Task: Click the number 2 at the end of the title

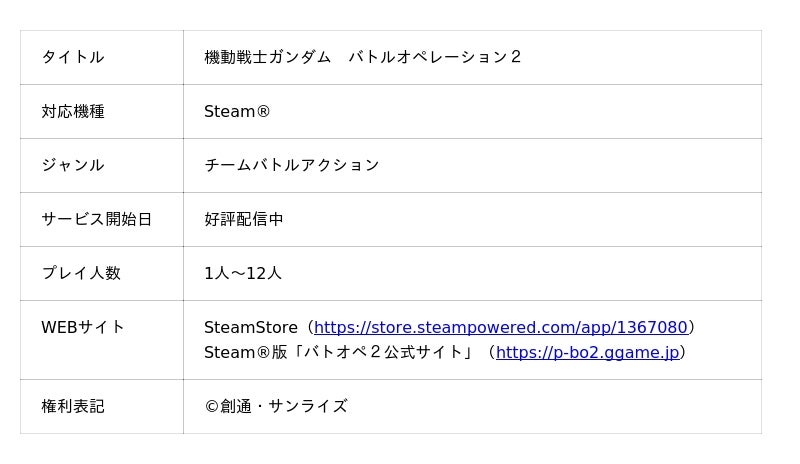Action: click(516, 57)
